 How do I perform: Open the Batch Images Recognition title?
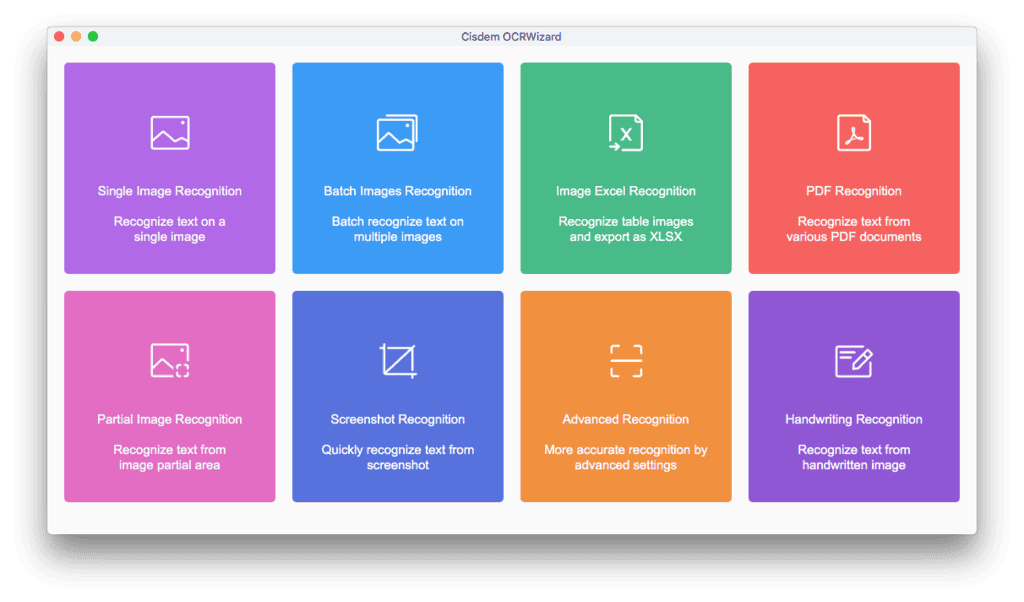point(398,191)
